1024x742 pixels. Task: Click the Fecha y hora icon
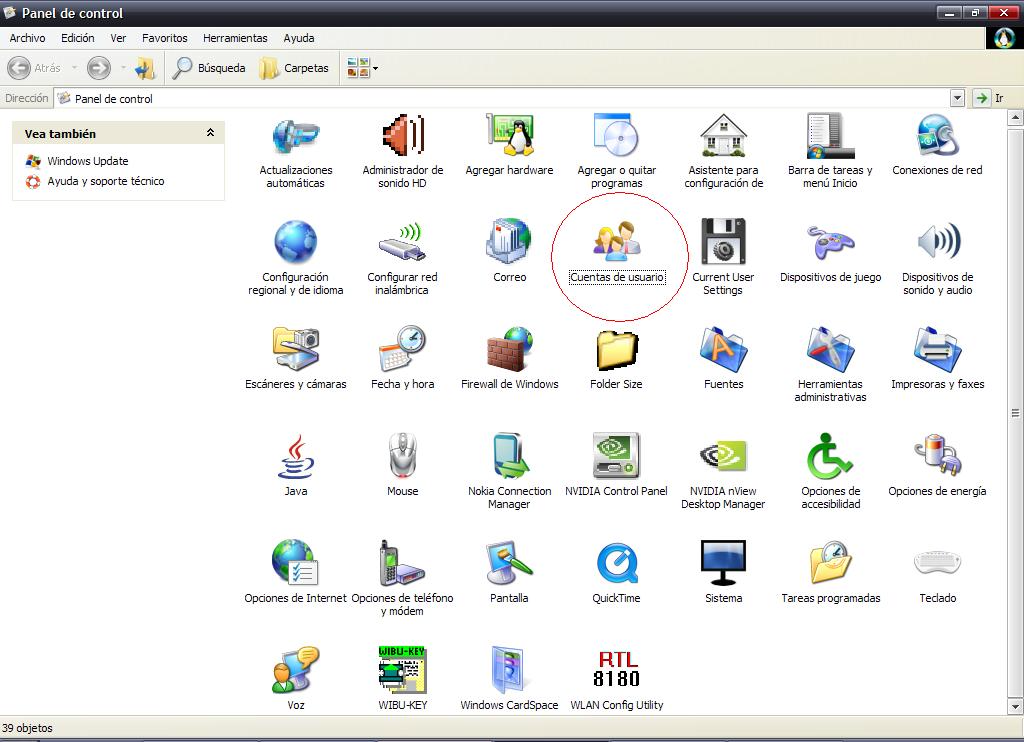[x=402, y=349]
